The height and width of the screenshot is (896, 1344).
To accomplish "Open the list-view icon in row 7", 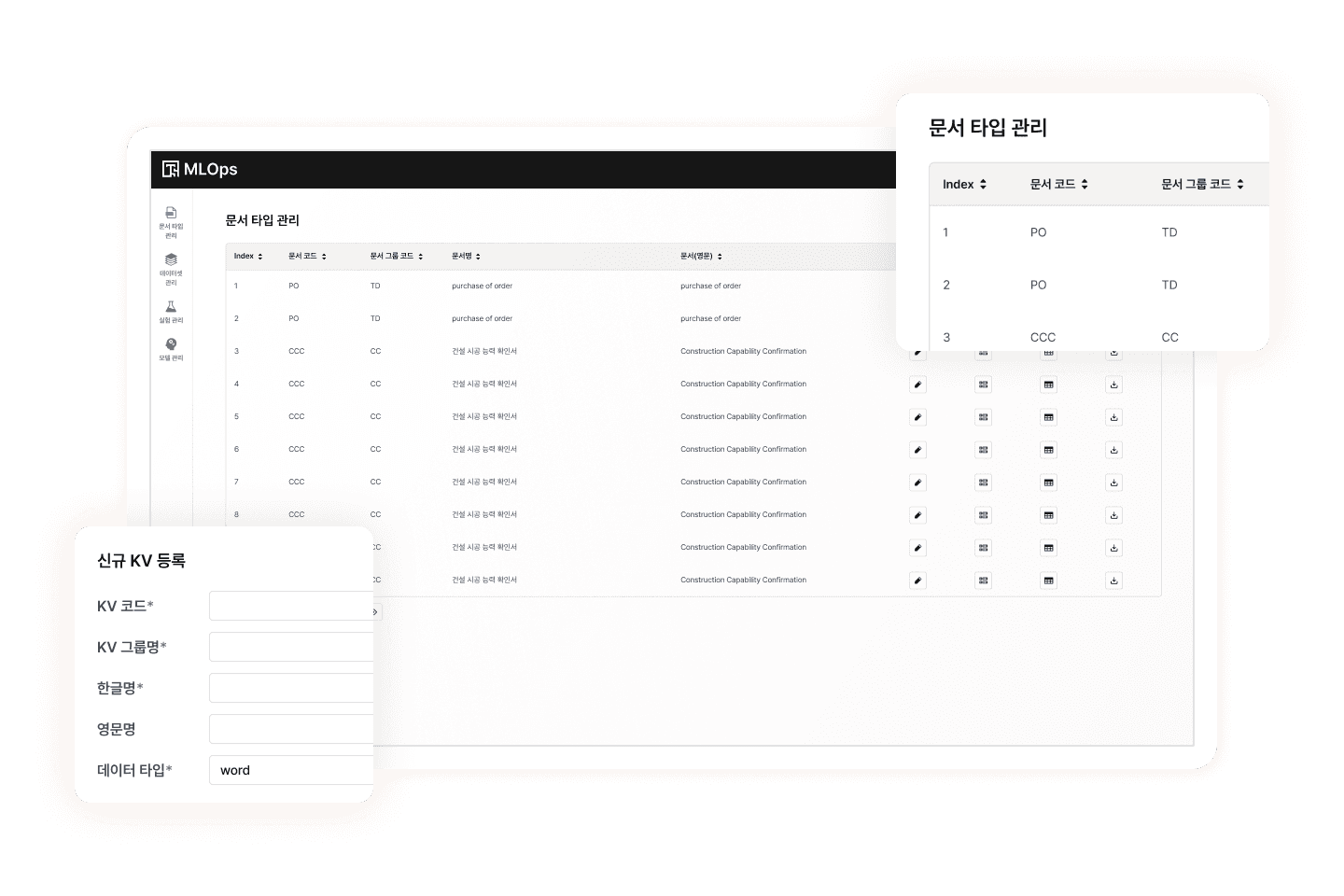I will pos(983,483).
